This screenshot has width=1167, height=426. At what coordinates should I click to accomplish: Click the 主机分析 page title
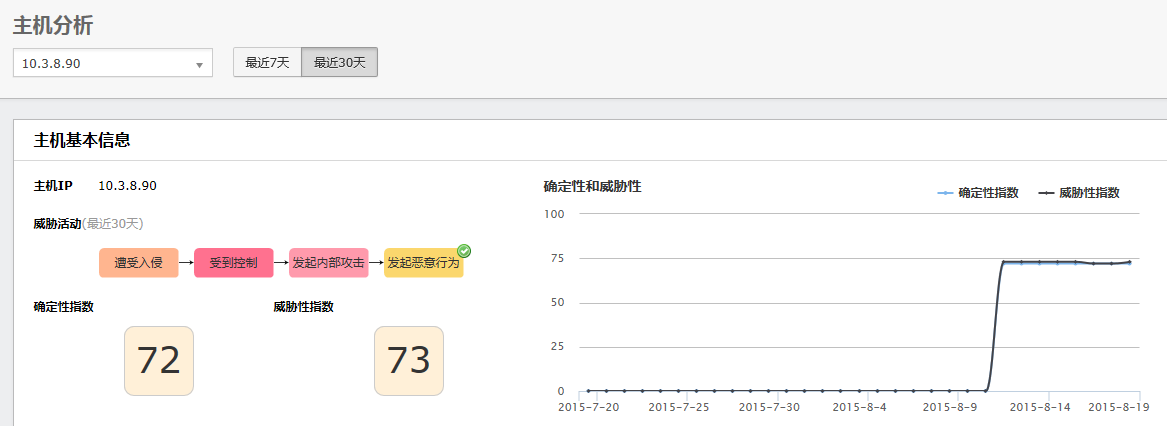(53, 25)
